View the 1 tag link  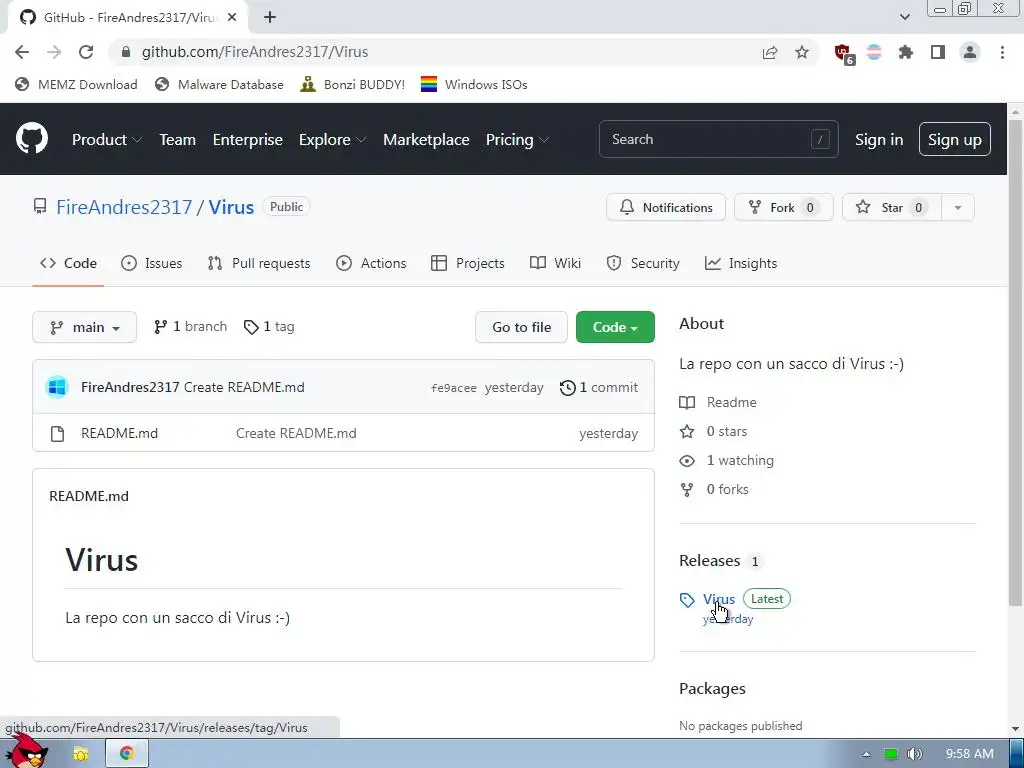coord(268,327)
